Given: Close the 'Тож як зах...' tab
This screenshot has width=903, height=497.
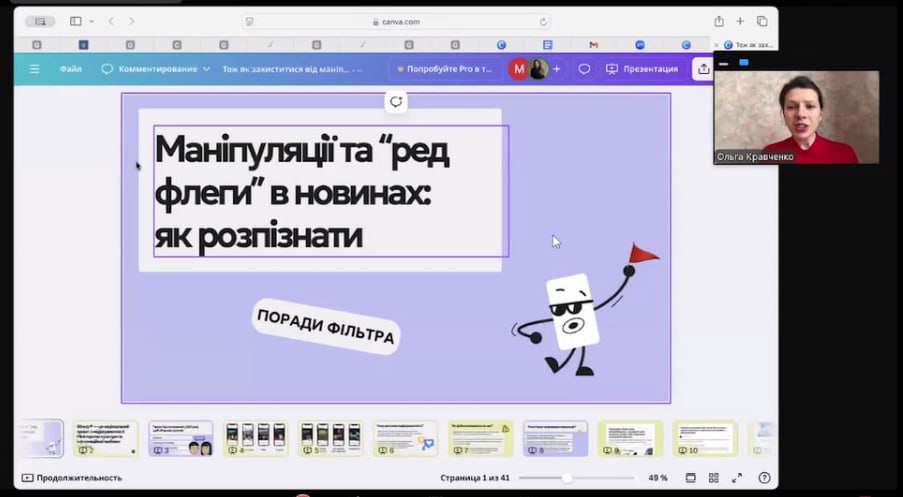Looking at the screenshot, I should [716, 44].
